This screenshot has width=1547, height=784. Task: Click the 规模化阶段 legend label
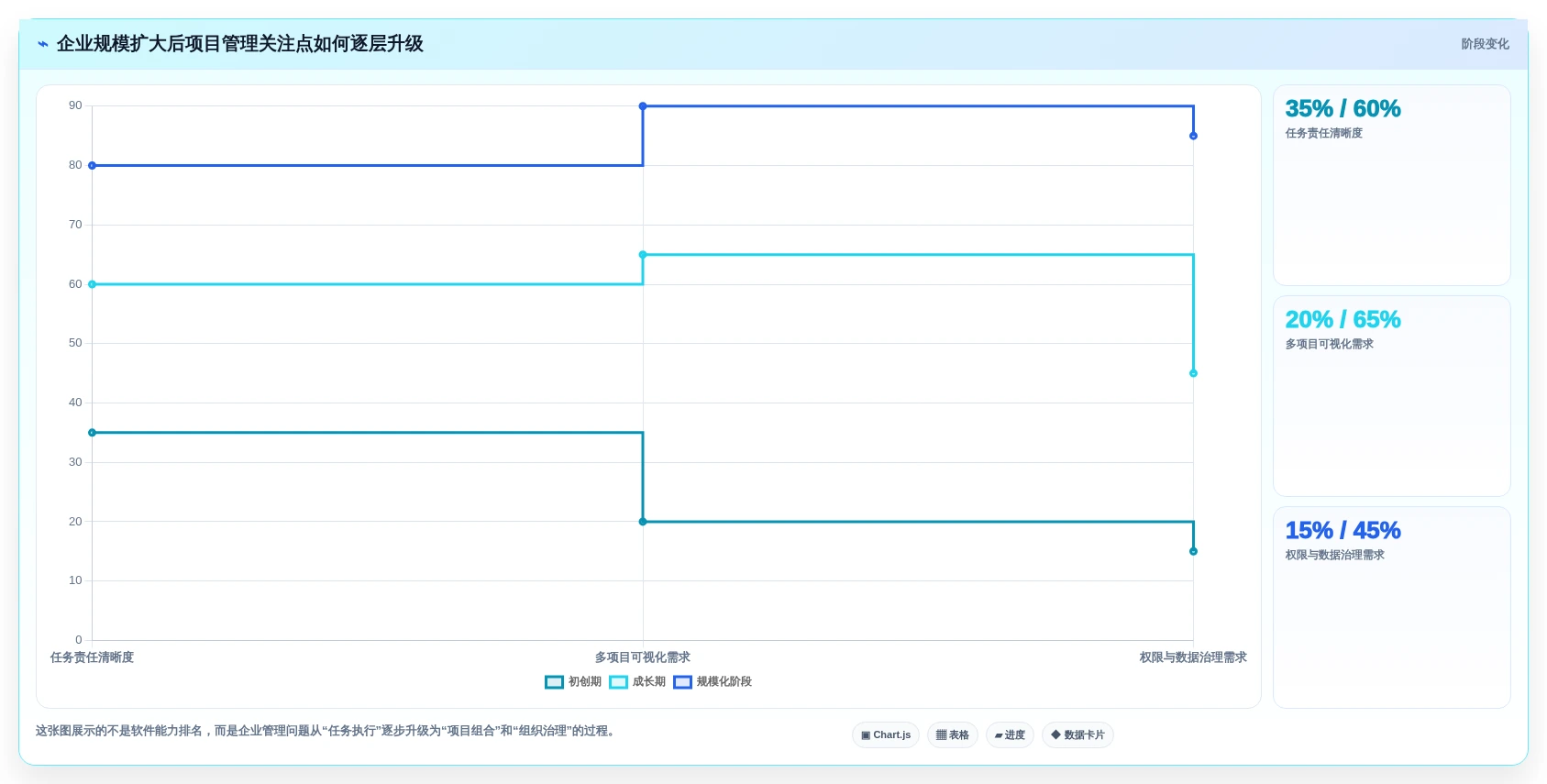[x=724, y=682]
